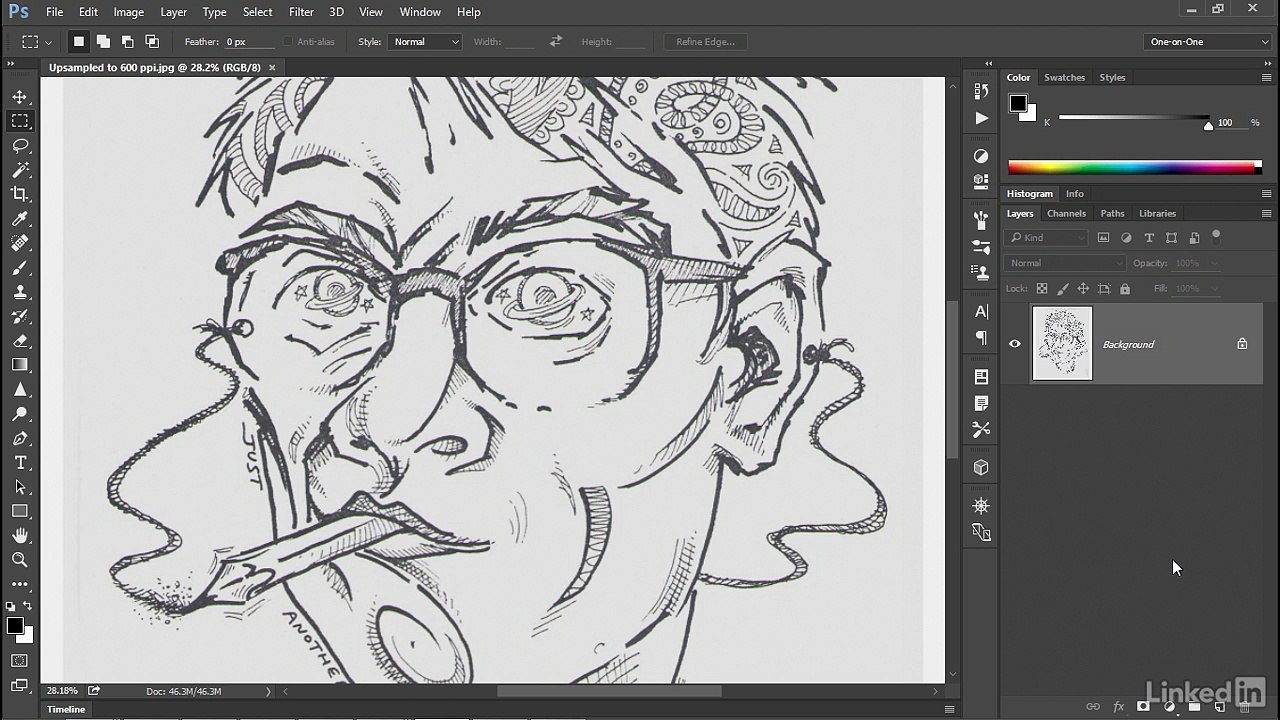The height and width of the screenshot is (720, 1280).
Task: Select the Lasso tool
Action: [20, 146]
